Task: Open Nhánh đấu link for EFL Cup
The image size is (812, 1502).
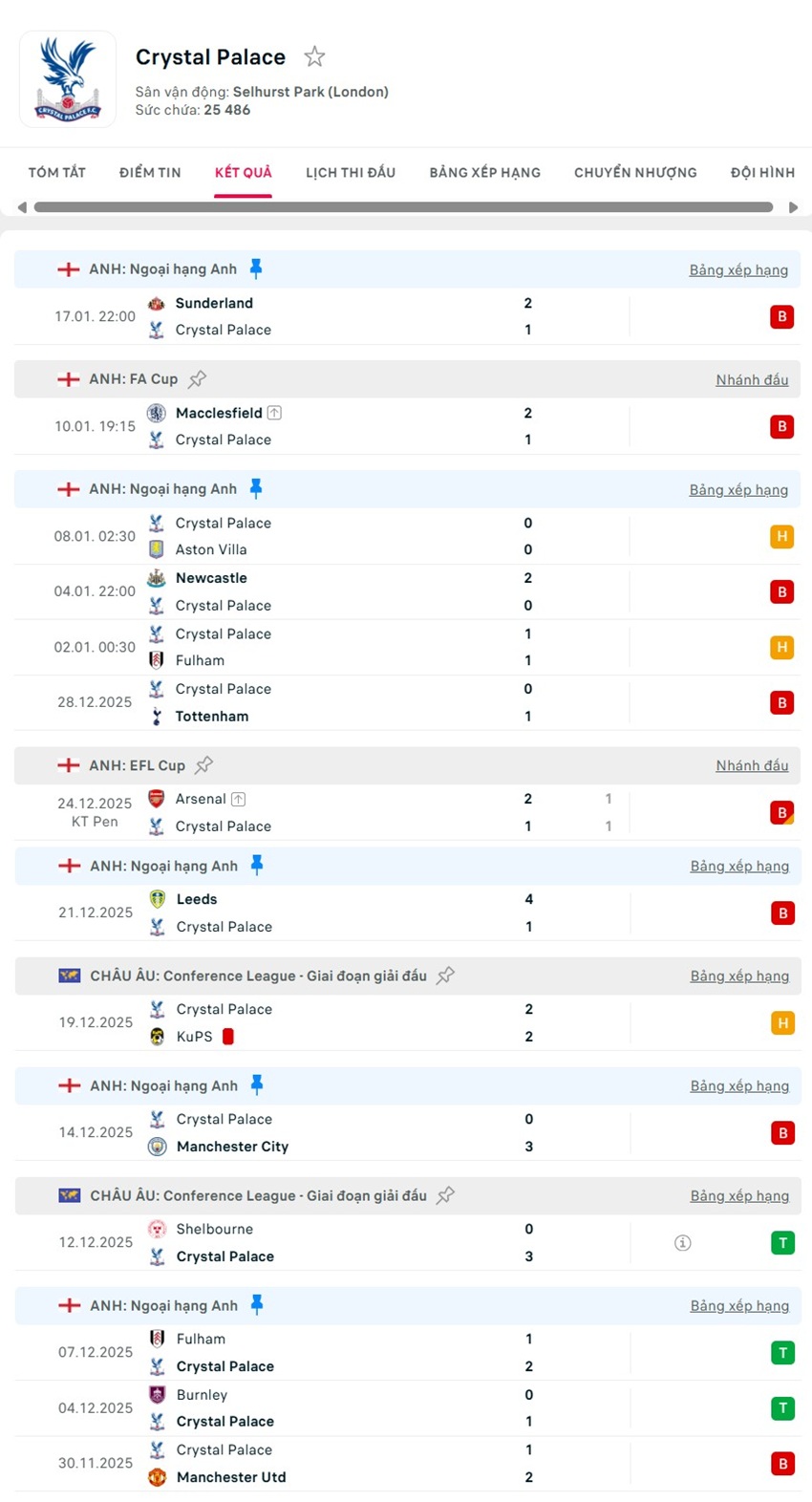Action: (x=752, y=765)
